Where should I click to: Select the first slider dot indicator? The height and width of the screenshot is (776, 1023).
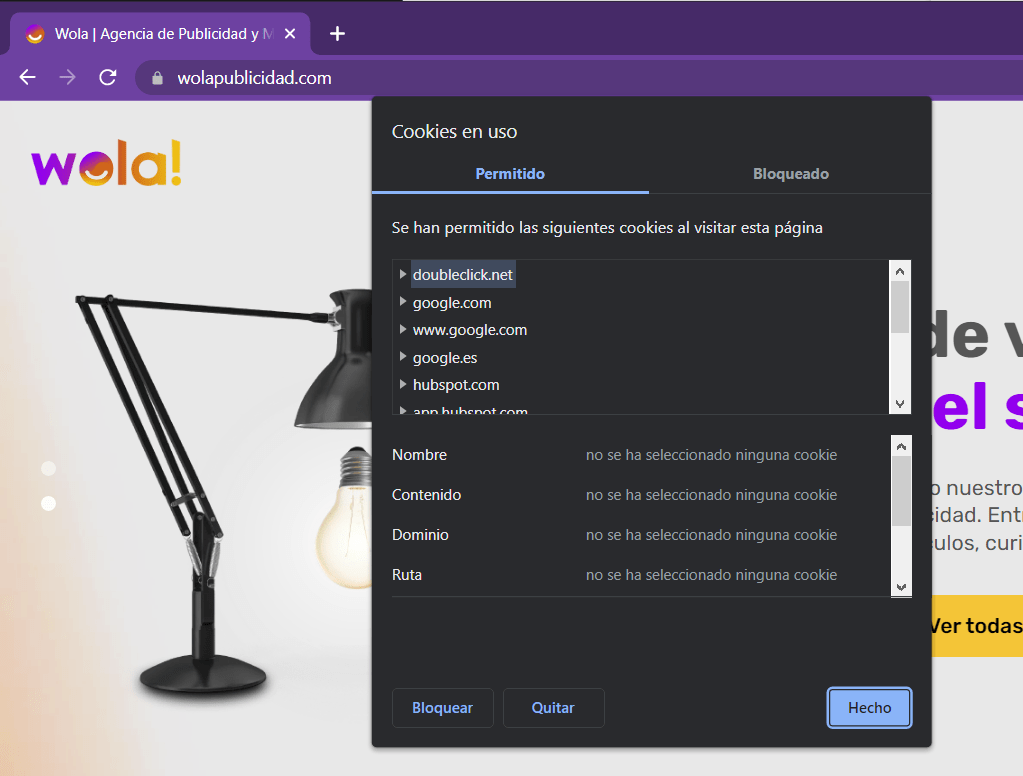point(48,468)
